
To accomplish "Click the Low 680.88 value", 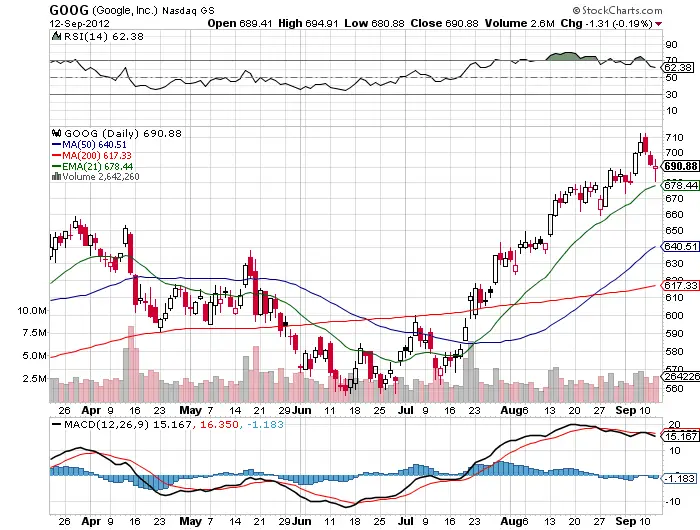I will click(x=374, y=23).
